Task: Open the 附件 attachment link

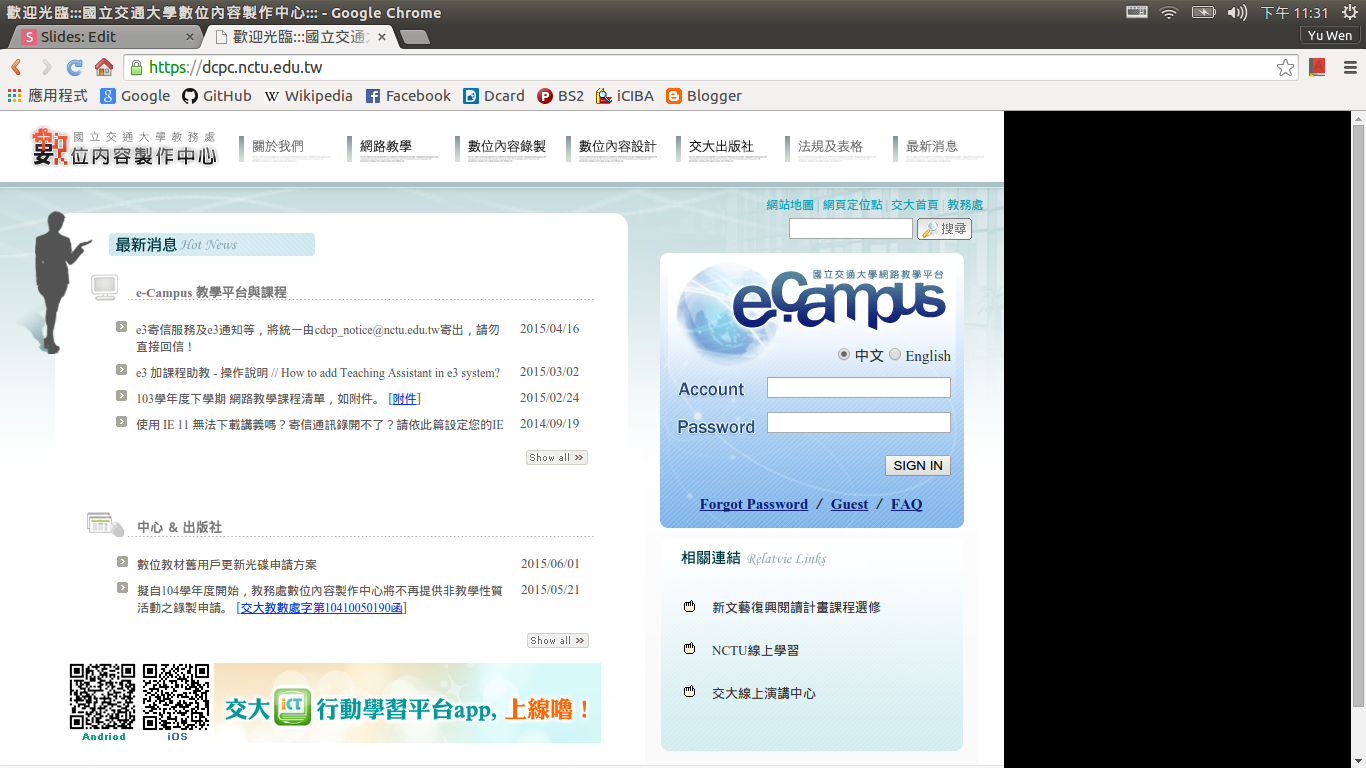Action: 404,399
